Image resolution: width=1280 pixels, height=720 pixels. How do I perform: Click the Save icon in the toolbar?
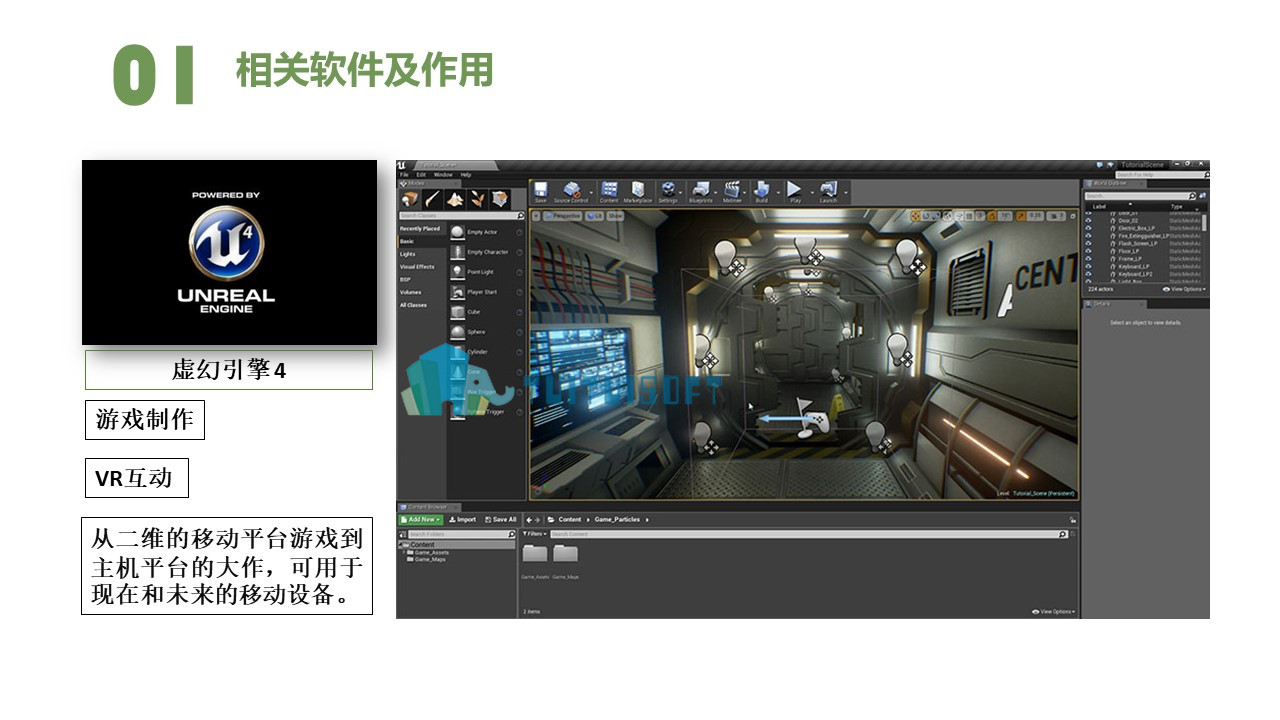coord(540,190)
